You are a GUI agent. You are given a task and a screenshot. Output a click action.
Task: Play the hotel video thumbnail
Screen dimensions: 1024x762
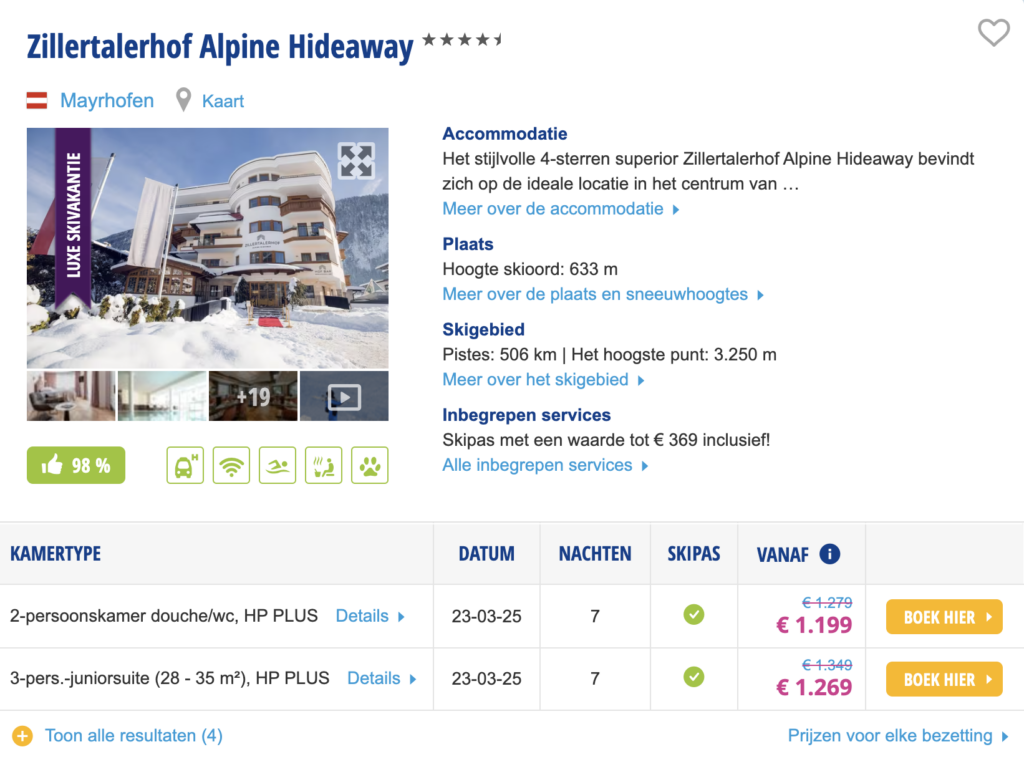pos(344,397)
